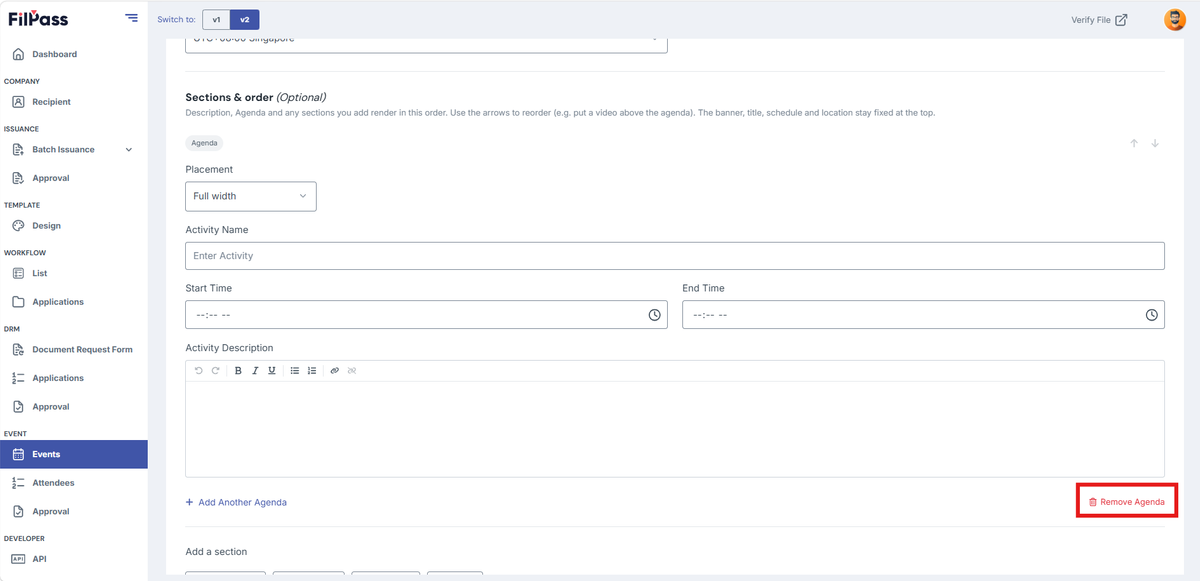Redo the edit in Activity Description
Viewport: 1200px width, 581px height.
[215, 371]
